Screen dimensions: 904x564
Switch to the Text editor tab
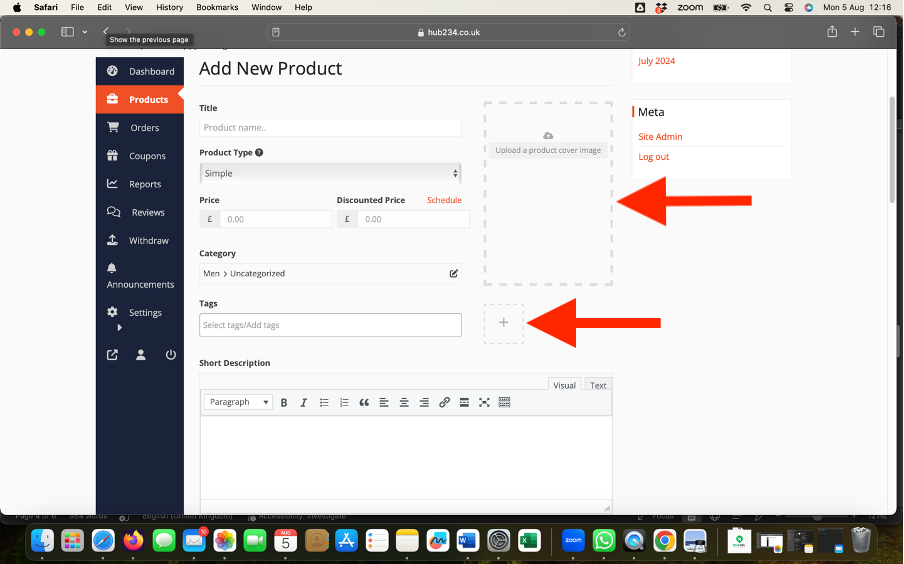click(598, 385)
